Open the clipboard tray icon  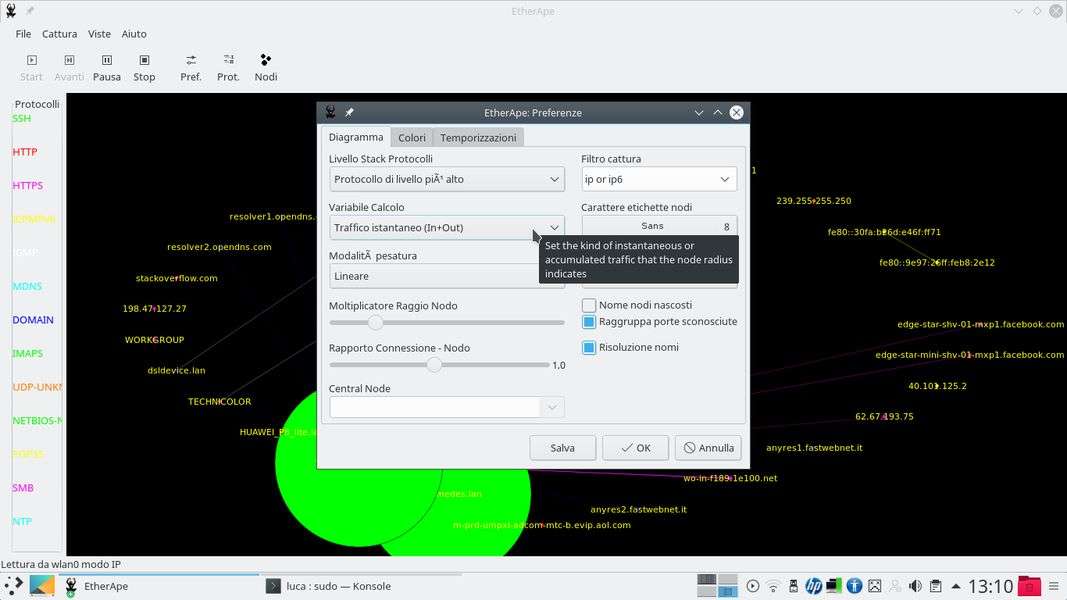click(x=935, y=586)
